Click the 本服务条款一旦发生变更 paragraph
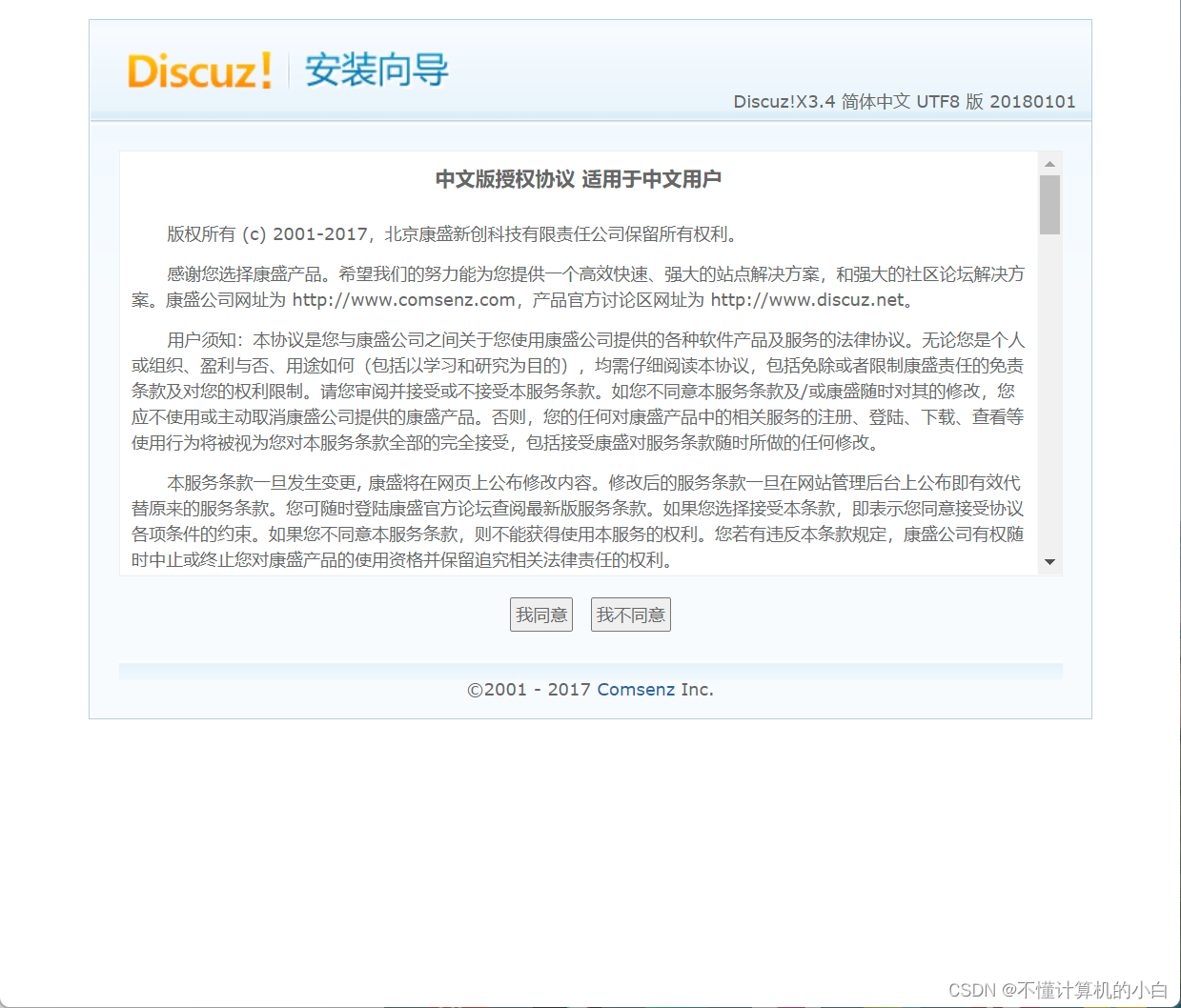The image size is (1181, 1008). [578, 521]
